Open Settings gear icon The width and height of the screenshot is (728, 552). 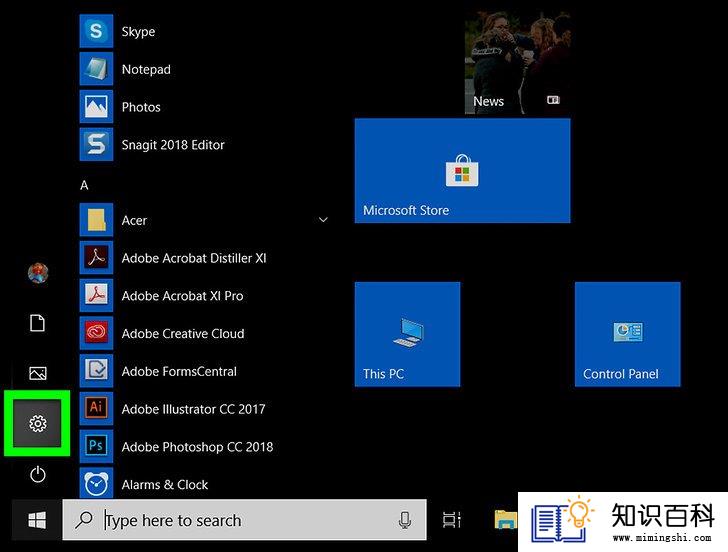click(x=37, y=423)
